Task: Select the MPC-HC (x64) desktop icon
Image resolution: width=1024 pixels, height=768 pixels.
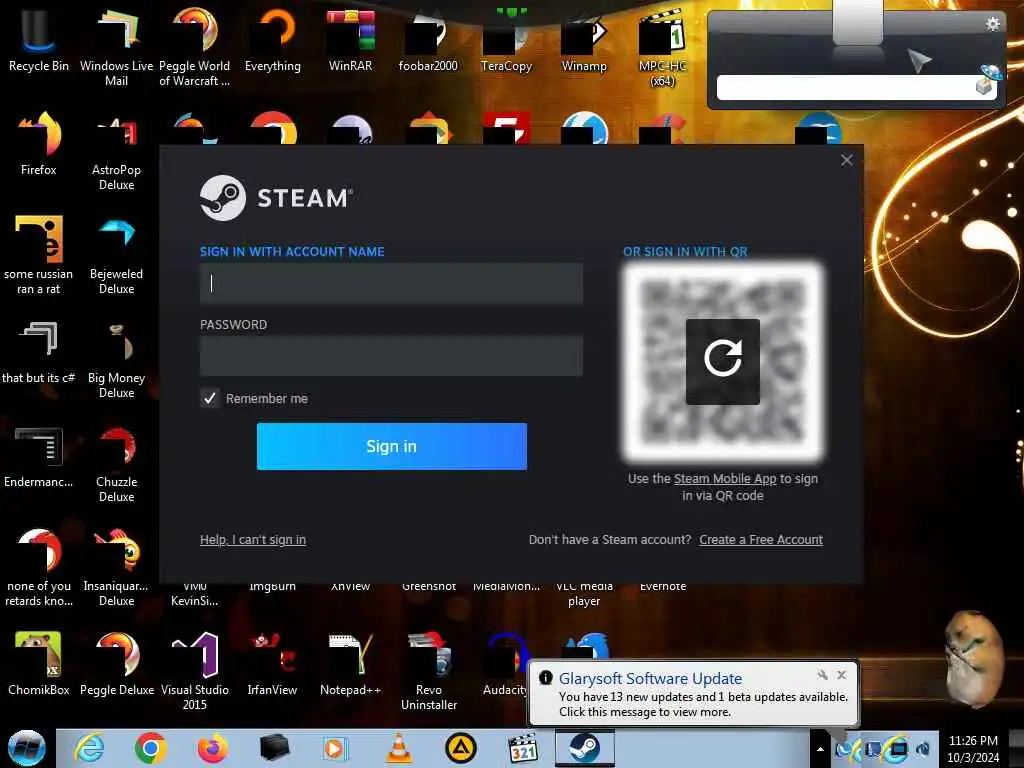Action: click(662, 47)
